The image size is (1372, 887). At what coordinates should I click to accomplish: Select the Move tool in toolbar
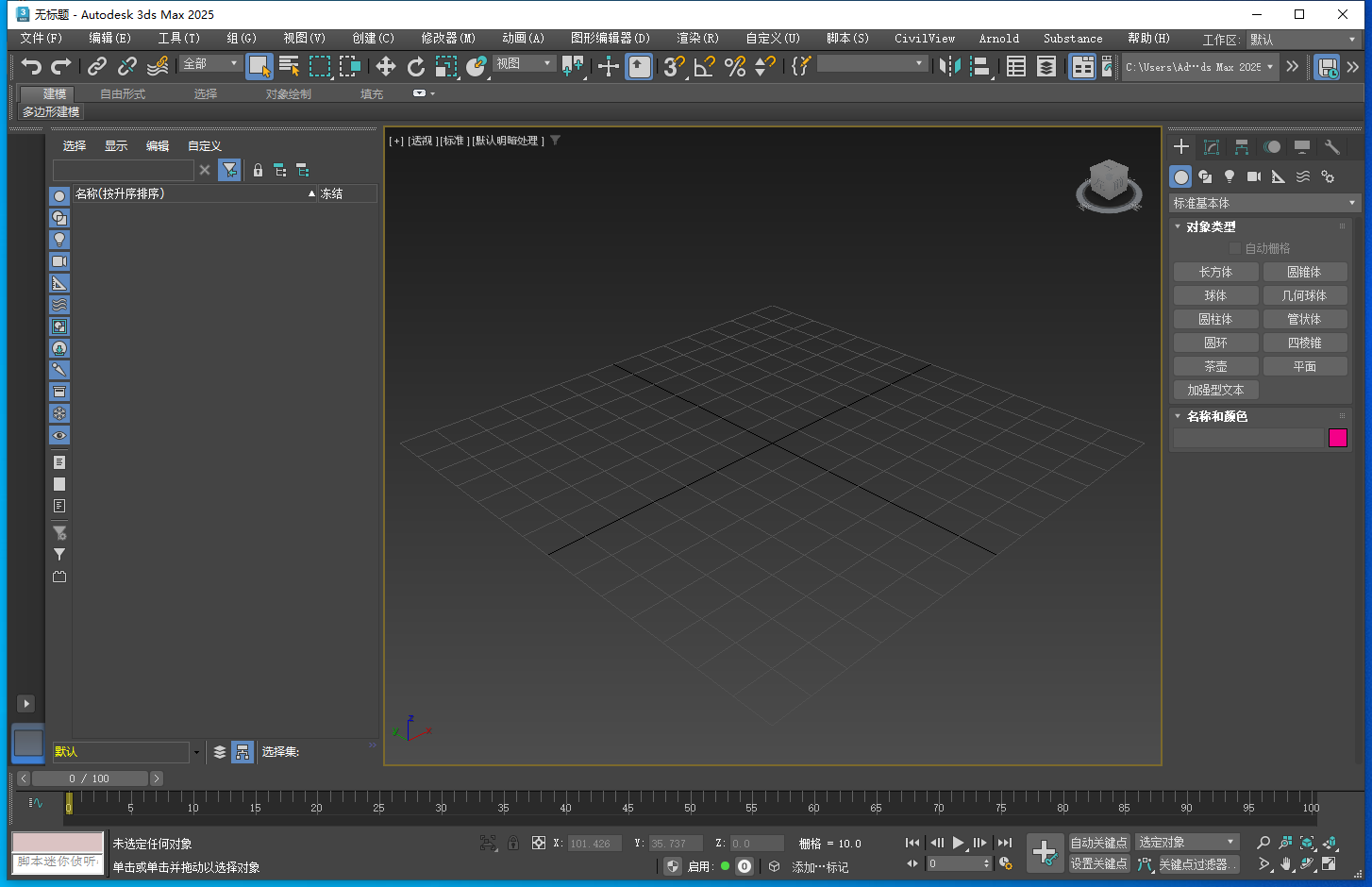click(386, 66)
